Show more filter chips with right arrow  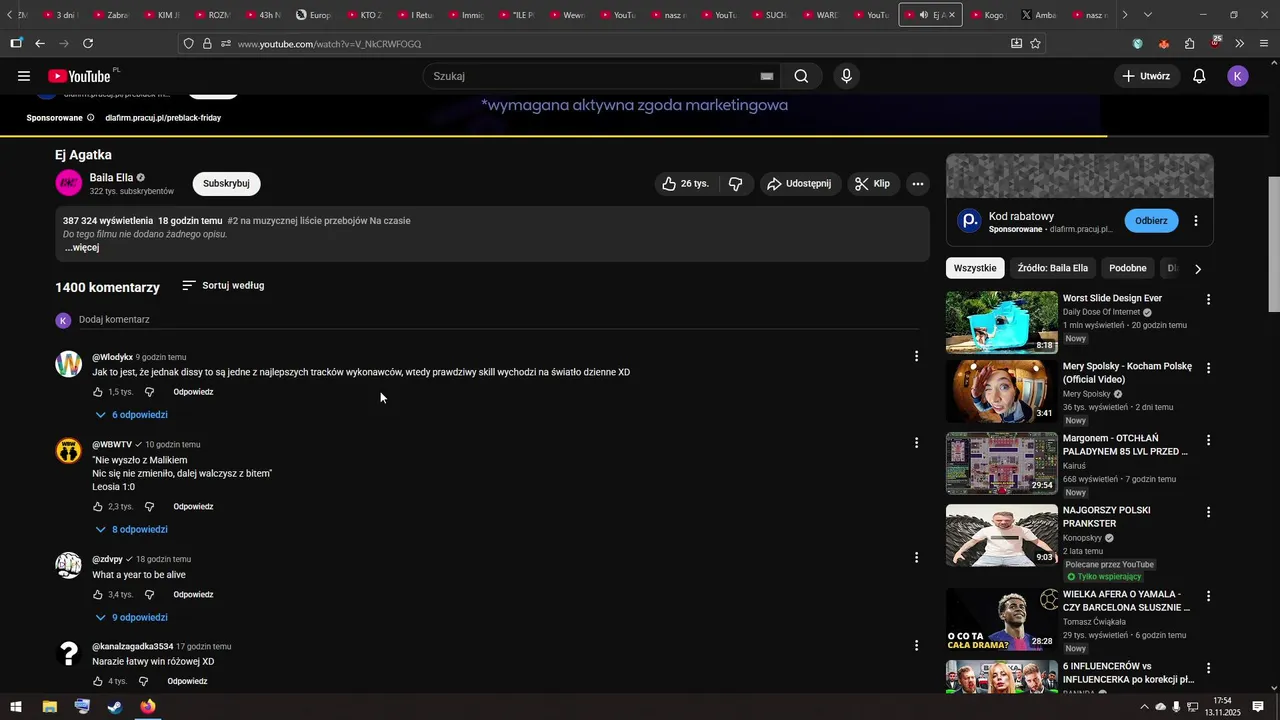(1198, 268)
